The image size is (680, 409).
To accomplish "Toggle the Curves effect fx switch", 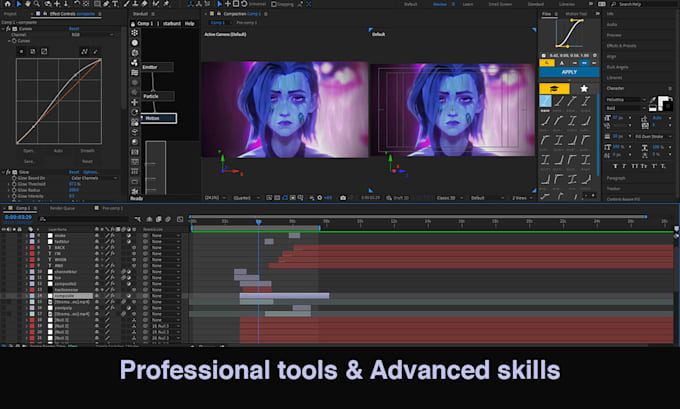I will [7, 29].
